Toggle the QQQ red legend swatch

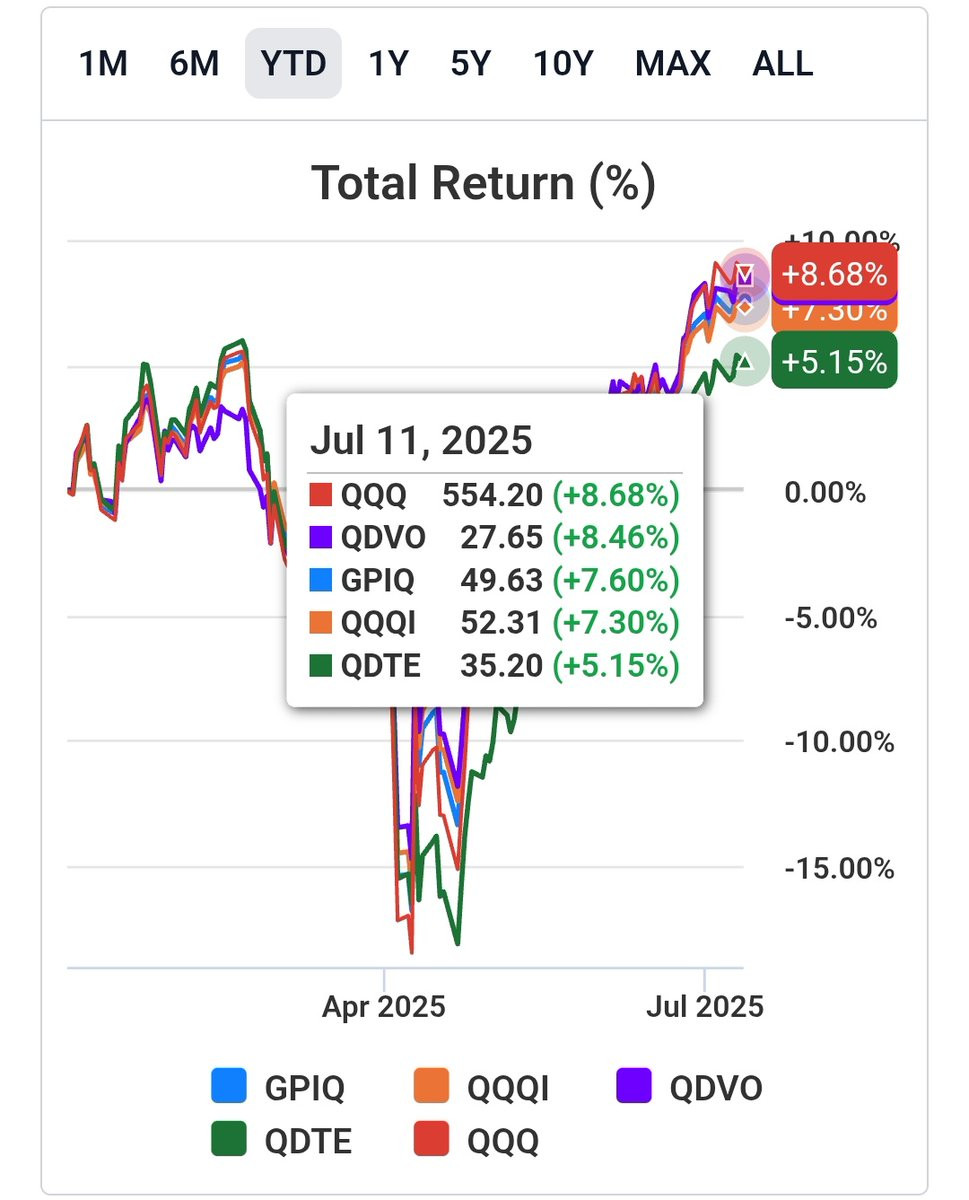(x=431, y=1140)
